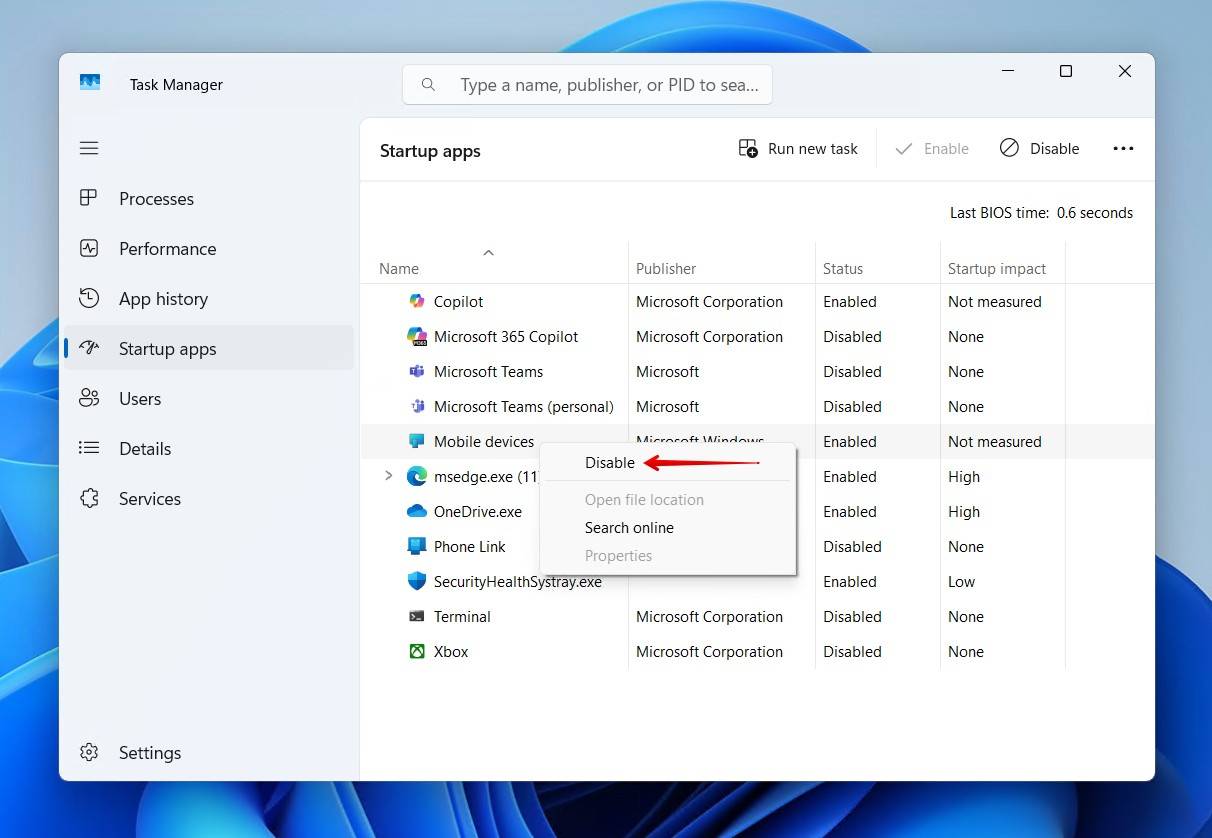This screenshot has width=1212, height=838.
Task: Sort by the Publisher column header
Action: tap(666, 268)
